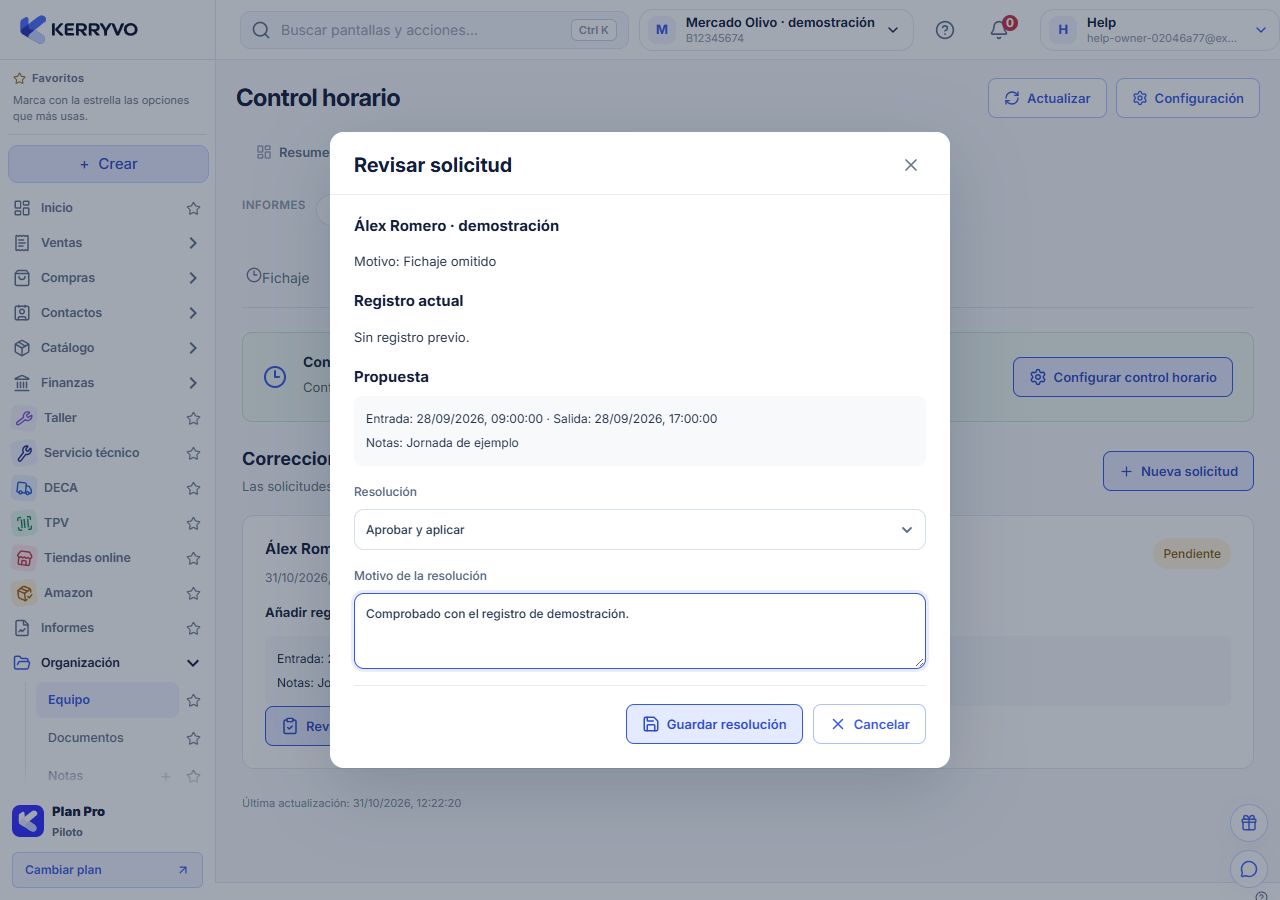Open the gift icon button
Screen dimensions: 1280x900
pyautogui.click(x=1248, y=823)
